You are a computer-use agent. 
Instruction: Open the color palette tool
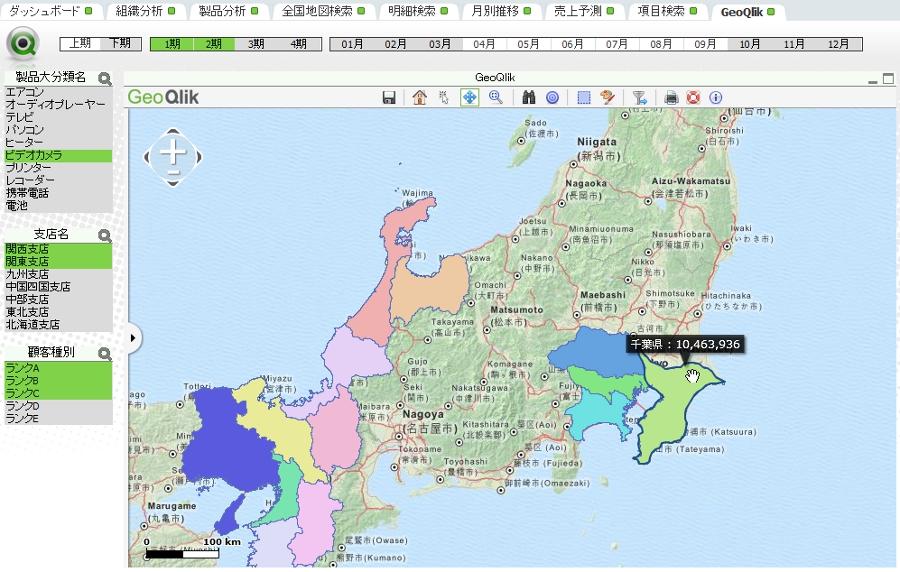pyautogui.click(x=606, y=97)
